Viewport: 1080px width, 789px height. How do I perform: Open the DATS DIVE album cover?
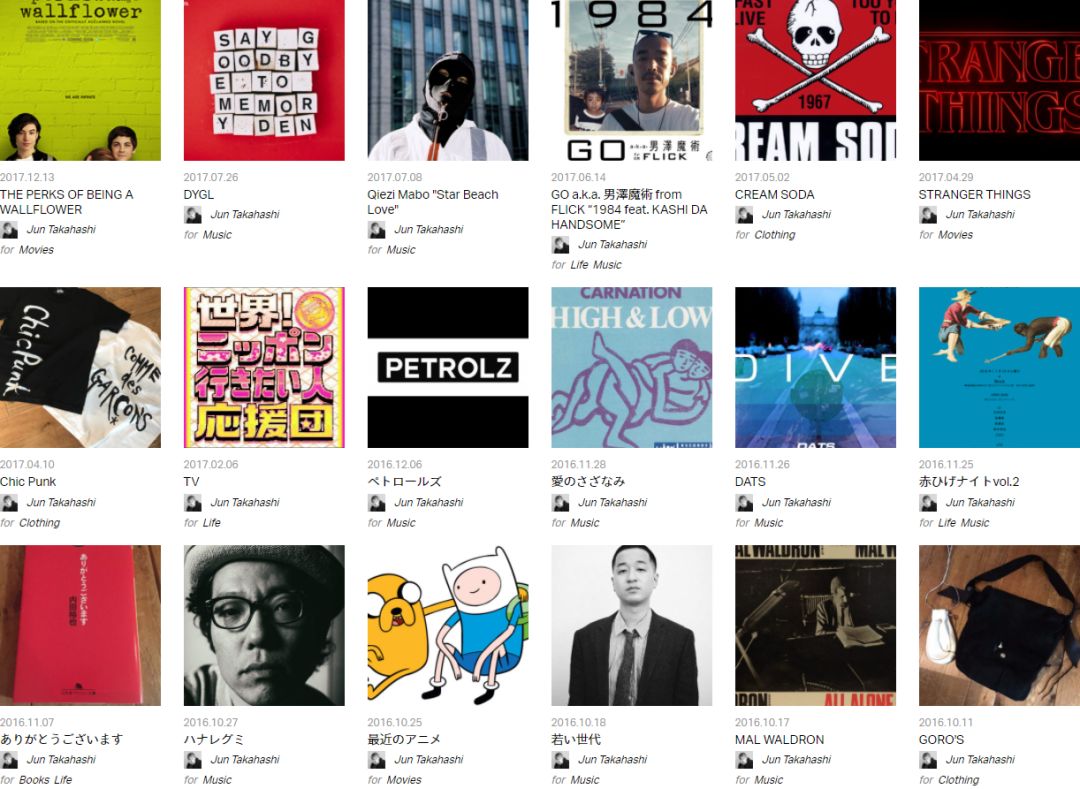click(x=816, y=367)
